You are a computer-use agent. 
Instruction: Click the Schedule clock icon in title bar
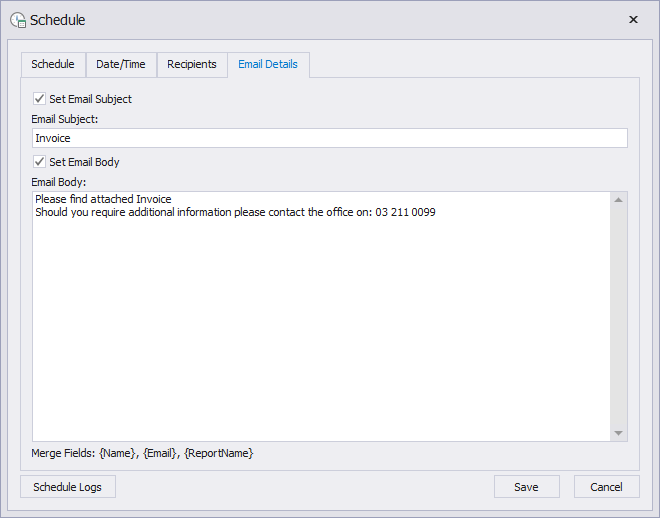coord(18,20)
